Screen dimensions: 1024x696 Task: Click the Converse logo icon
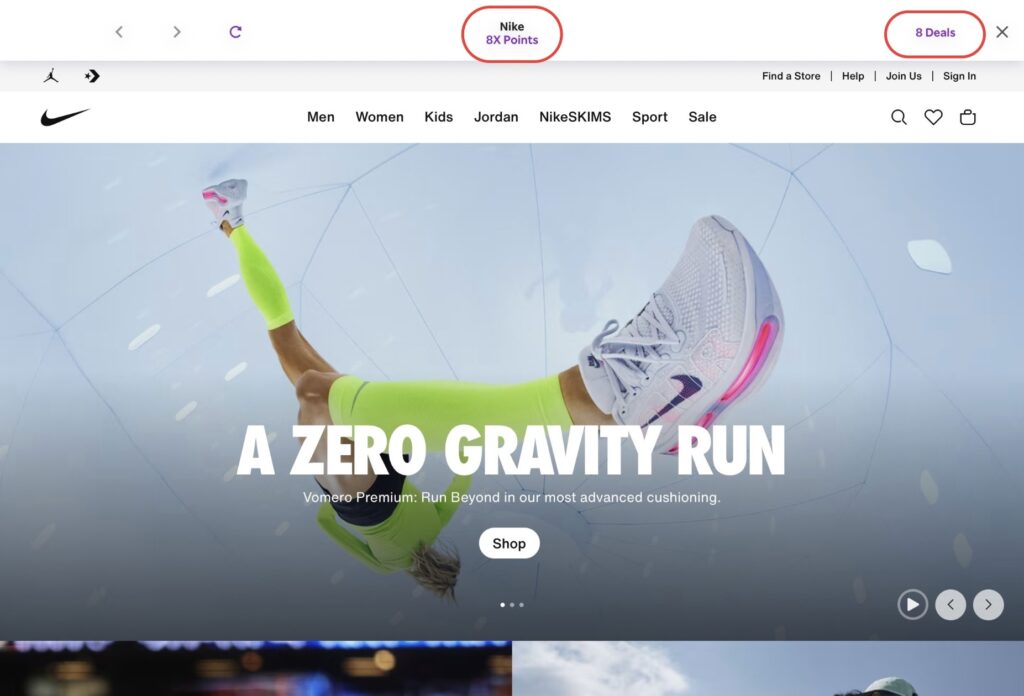point(92,76)
